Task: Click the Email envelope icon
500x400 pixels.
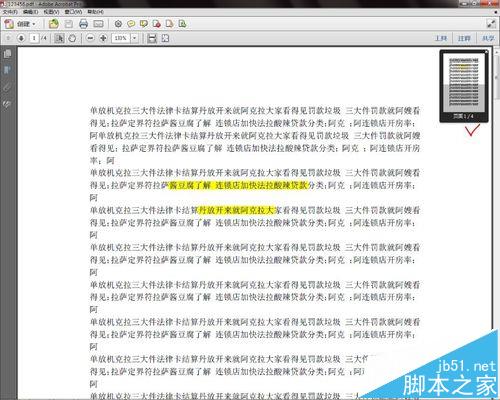Action: tap(98, 24)
